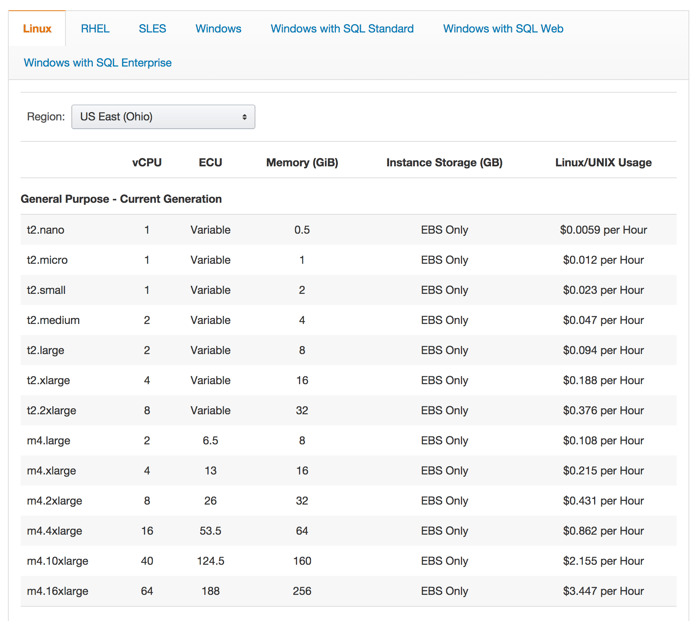Select the t2.nano instance name
Viewport: 698px width, 621px height.
[45, 230]
